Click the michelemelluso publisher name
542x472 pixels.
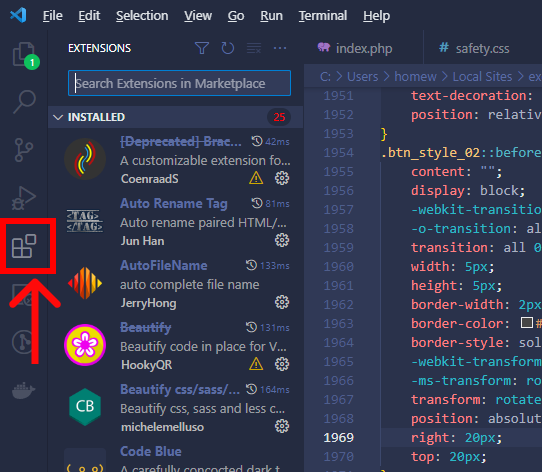click(162, 427)
